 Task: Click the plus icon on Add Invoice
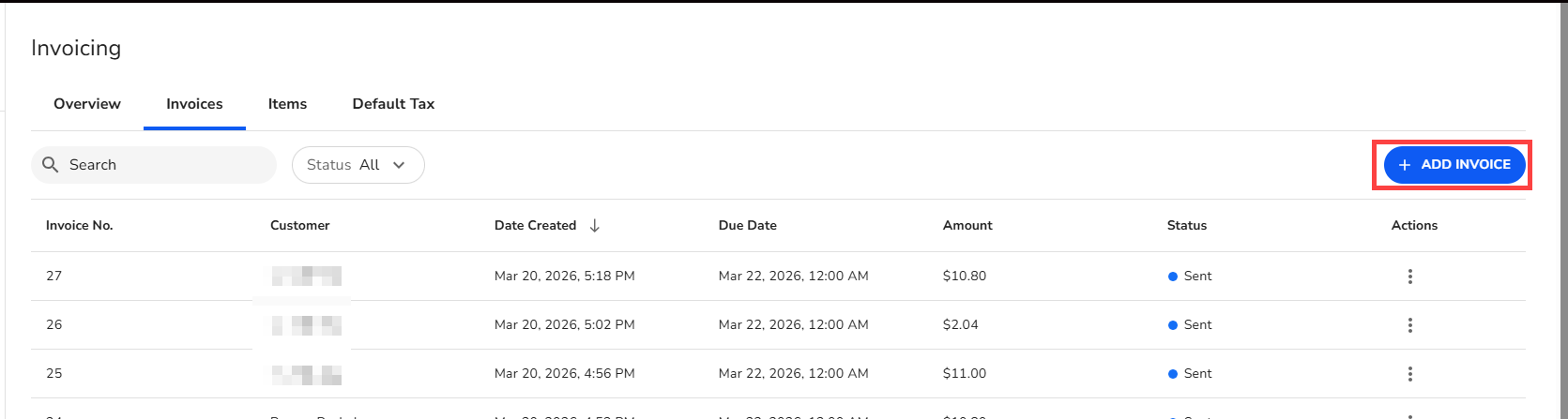tap(1405, 165)
